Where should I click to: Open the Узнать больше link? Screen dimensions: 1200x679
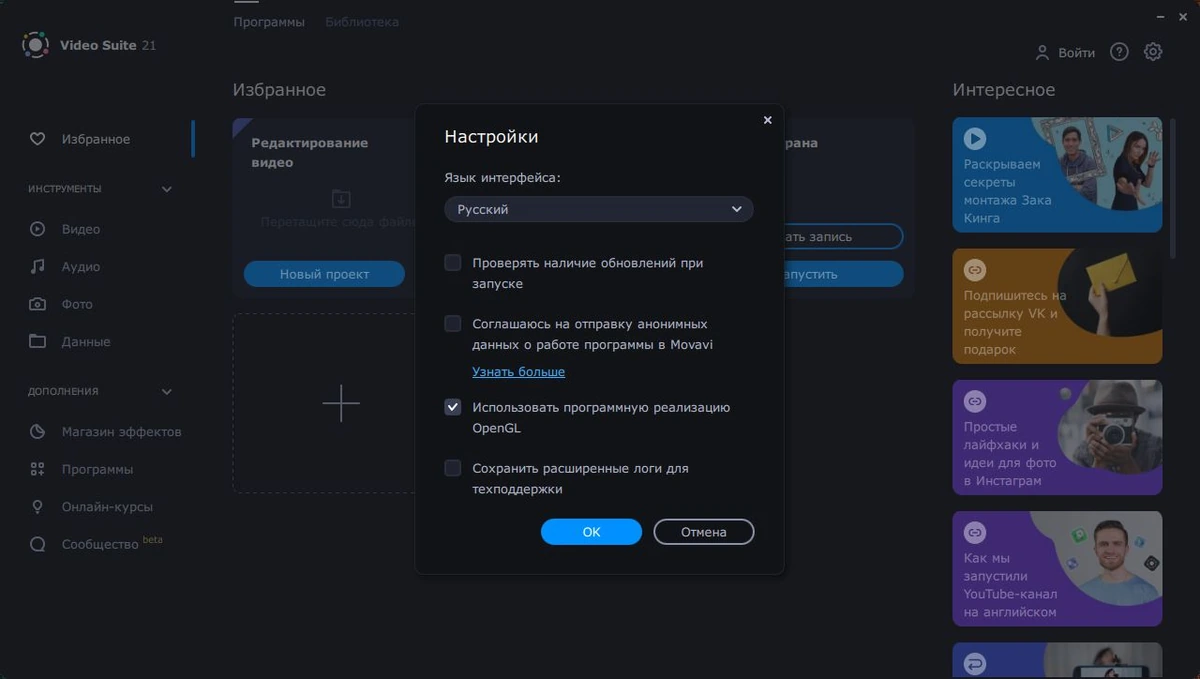[518, 372]
